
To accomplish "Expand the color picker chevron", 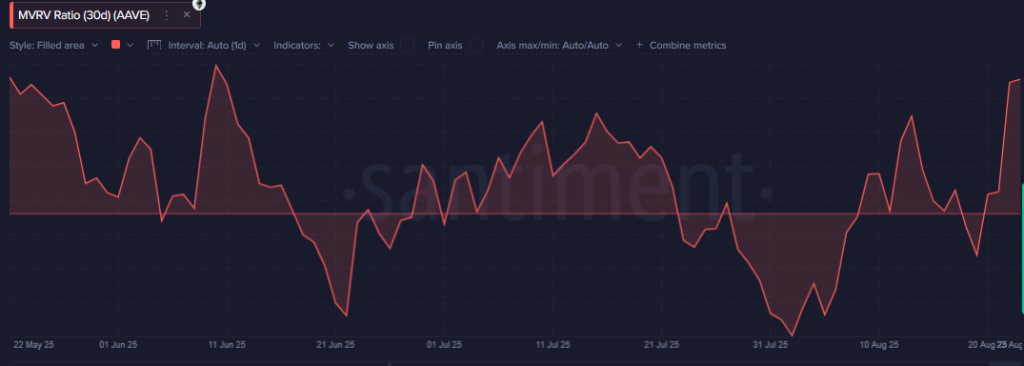I will tap(129, 45).
